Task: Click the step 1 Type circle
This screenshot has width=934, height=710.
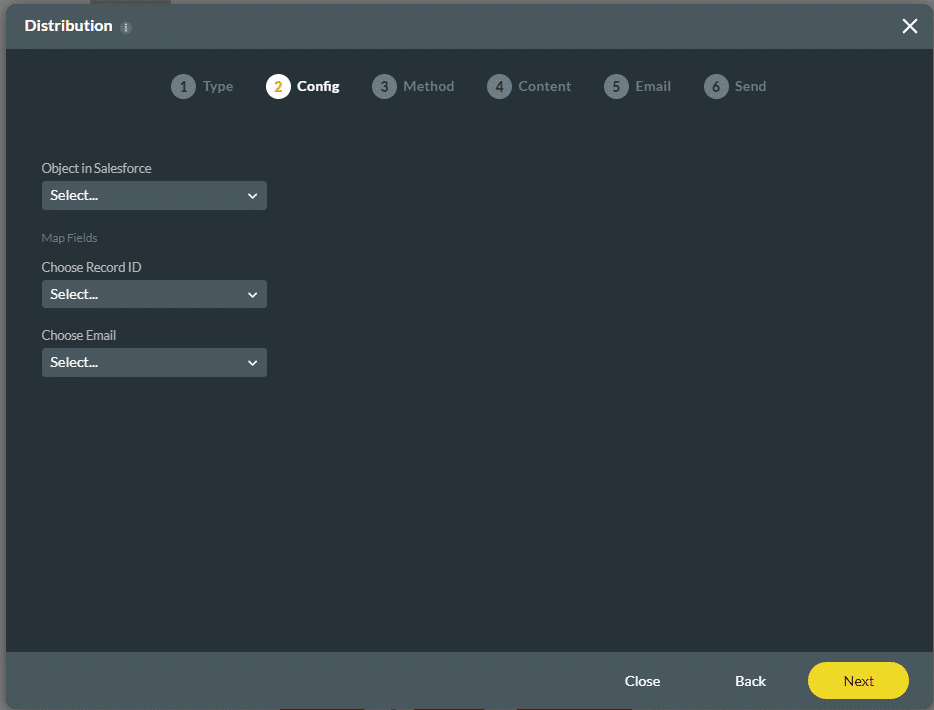Action: pos(183,86)
